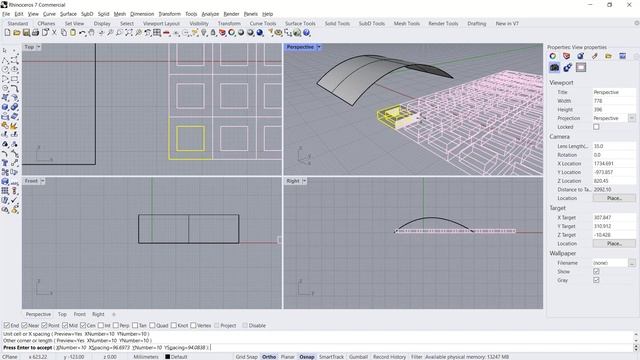Select the Polyline tool in left sidebar

click(x=5, y=60)
